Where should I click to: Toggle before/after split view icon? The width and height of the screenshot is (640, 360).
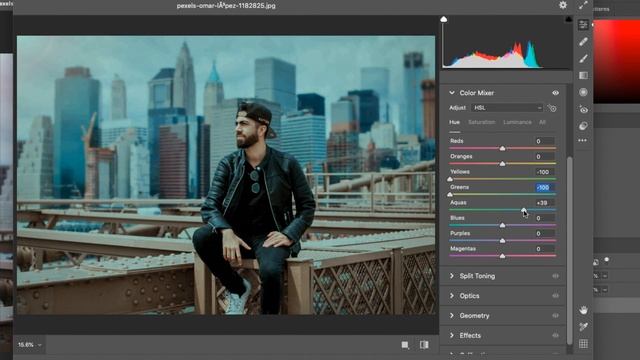(424, 345)
